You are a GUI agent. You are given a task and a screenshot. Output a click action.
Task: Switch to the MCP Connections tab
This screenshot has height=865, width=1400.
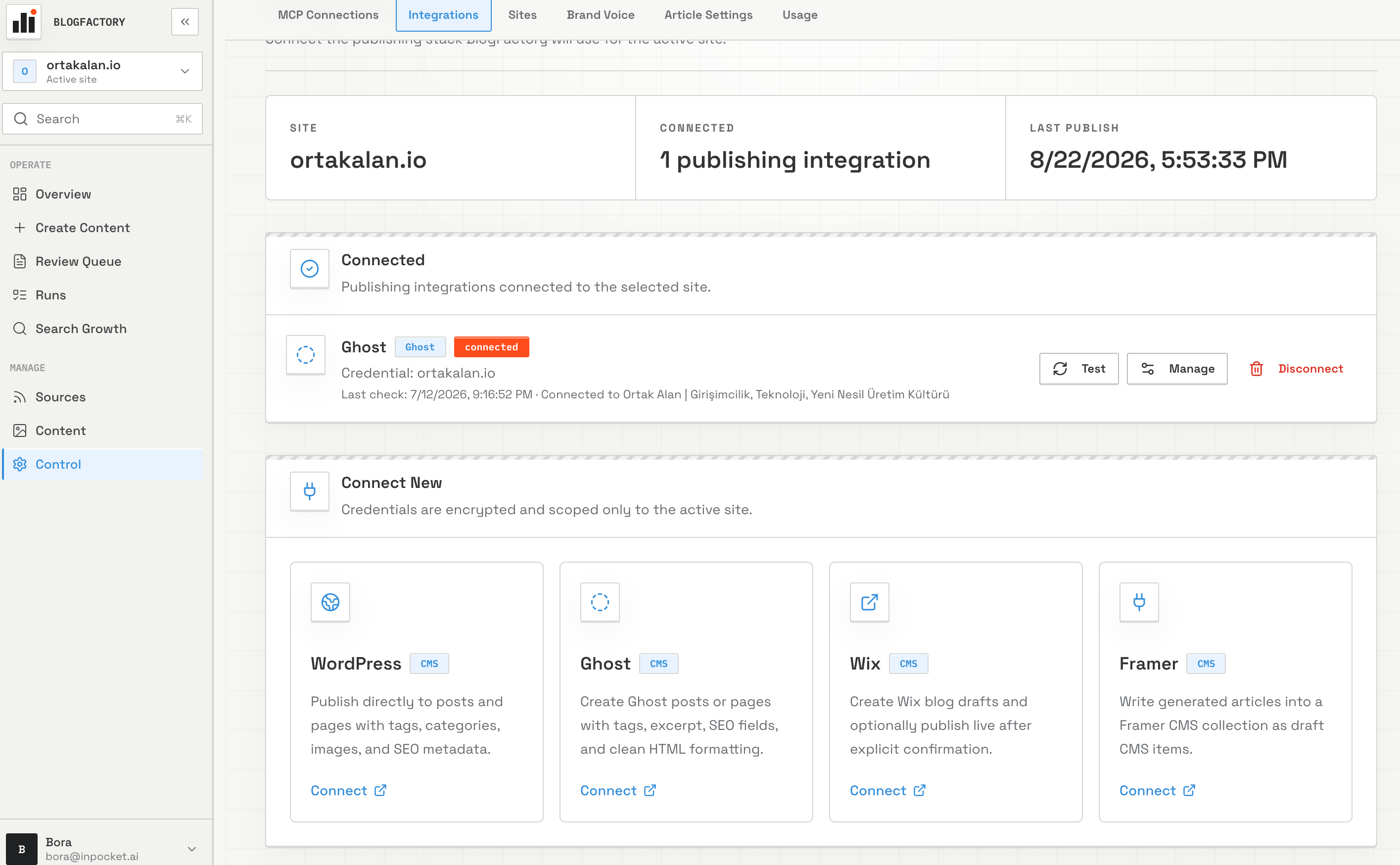(328, 15)
